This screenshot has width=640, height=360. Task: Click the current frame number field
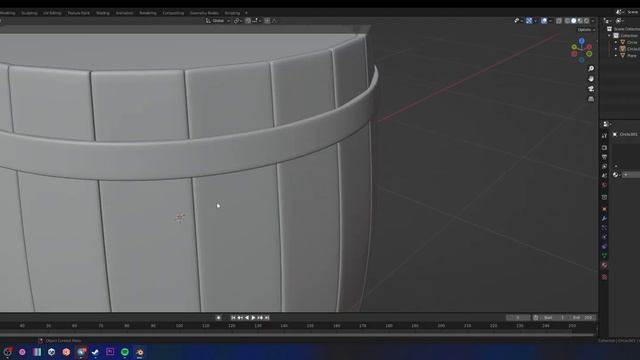pyautogui.click(x=518, y=318)
